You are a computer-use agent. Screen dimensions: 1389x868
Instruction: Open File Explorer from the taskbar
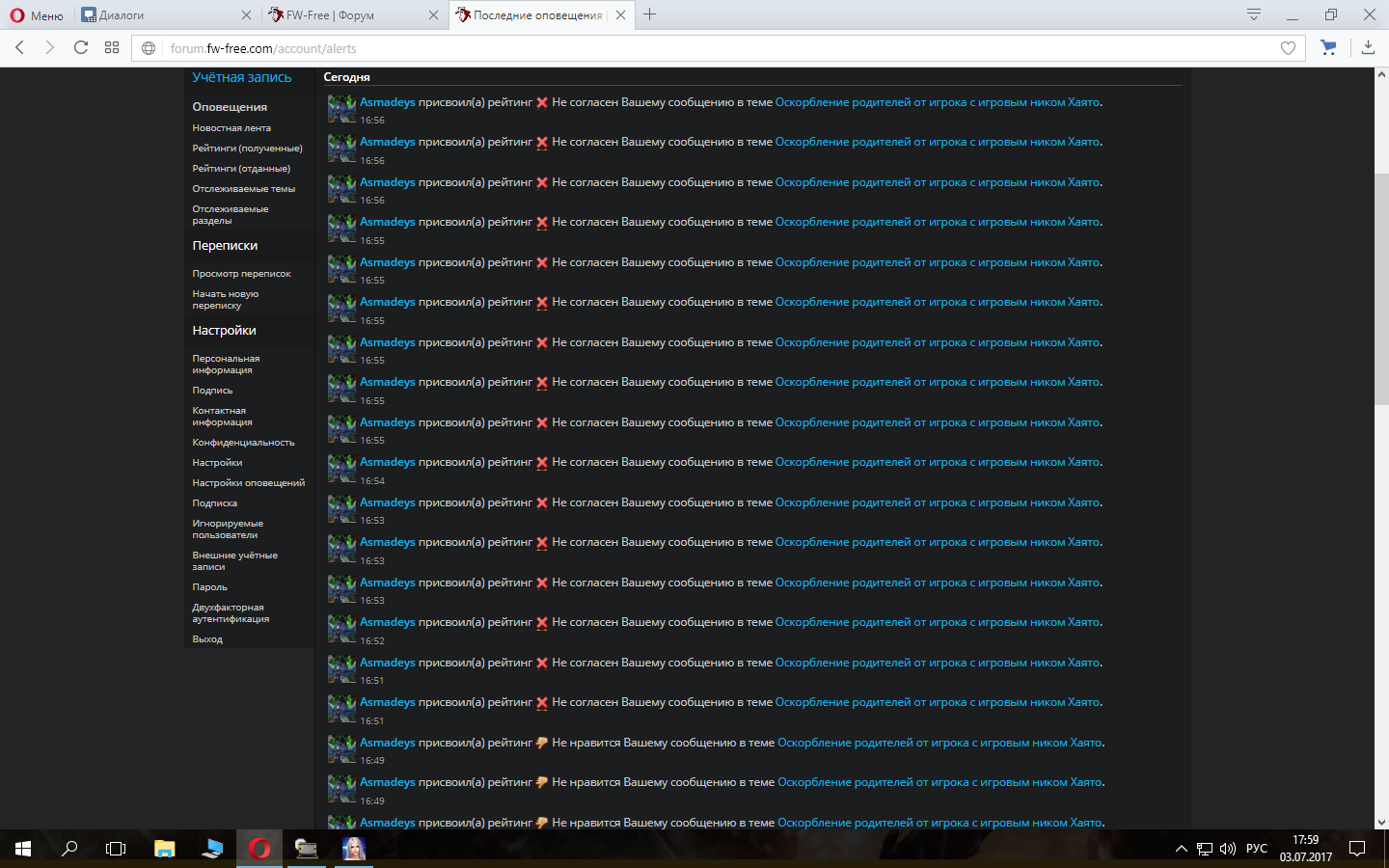[x=164, y=849]
